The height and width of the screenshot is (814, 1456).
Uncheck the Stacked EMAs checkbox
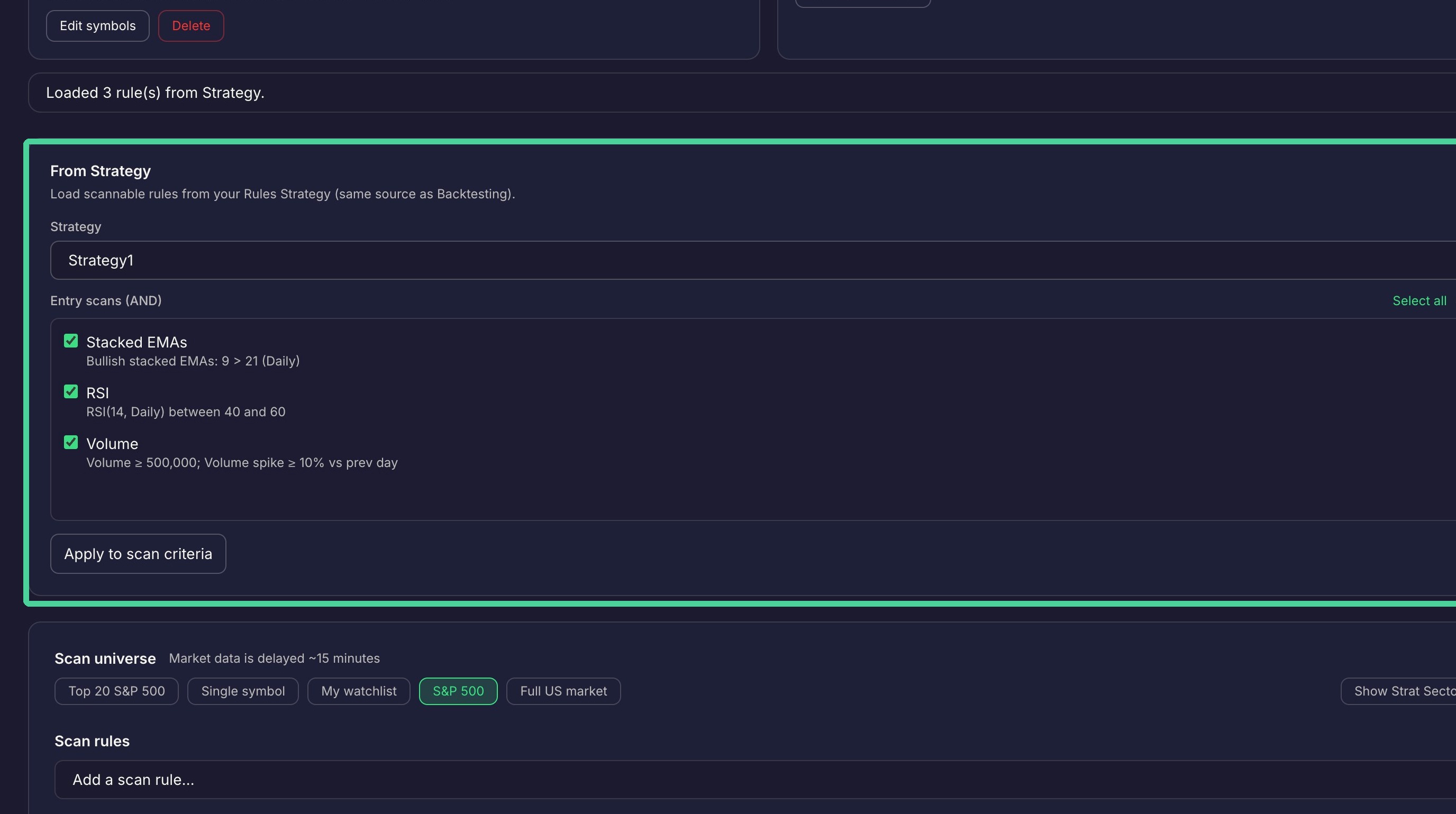tap(71, 341)
